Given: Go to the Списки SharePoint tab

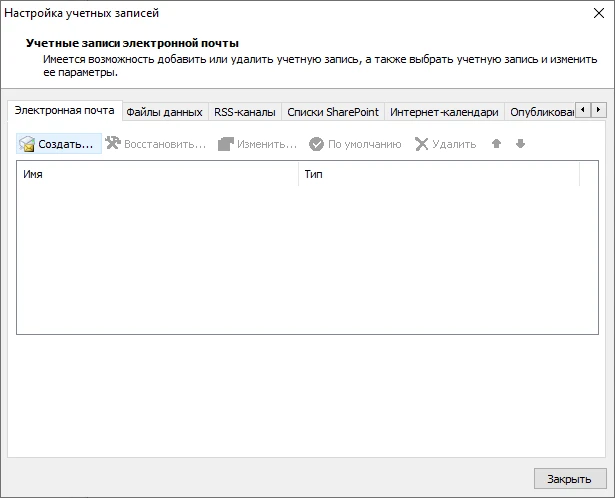Looking at the screenshot, I should [x=333, y=112].
